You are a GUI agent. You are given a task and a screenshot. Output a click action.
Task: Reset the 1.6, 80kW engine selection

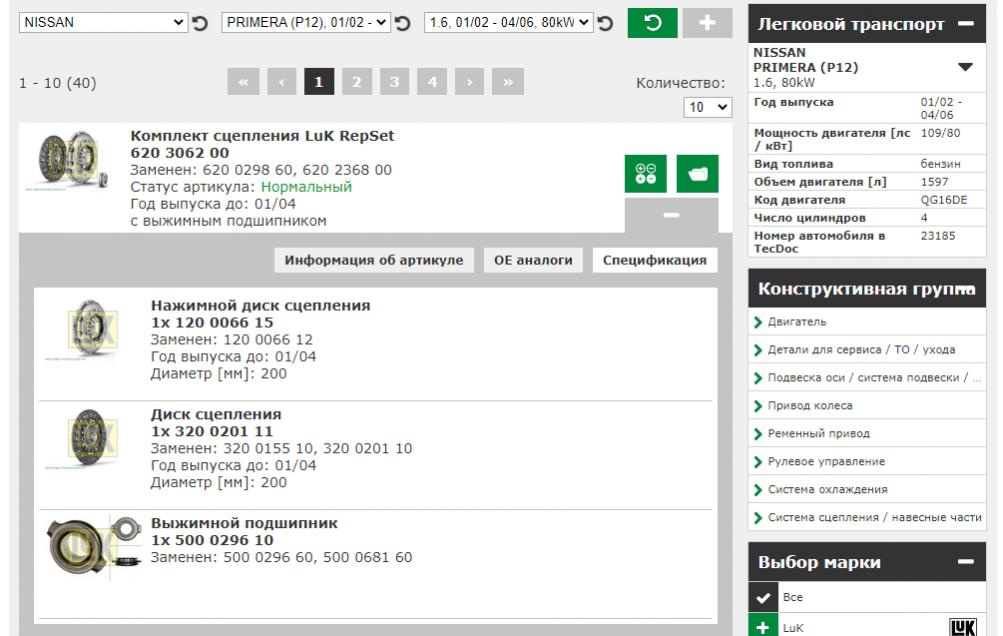(604, 24)
